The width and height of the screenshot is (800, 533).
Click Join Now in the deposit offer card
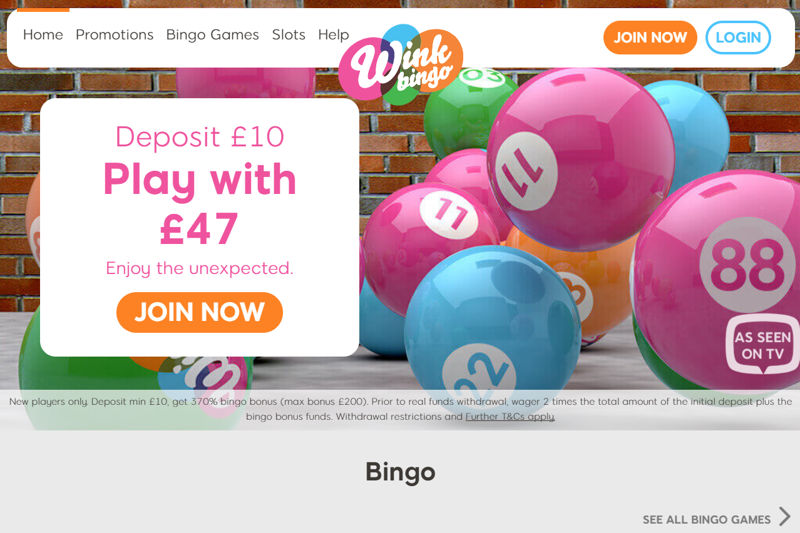199,312
